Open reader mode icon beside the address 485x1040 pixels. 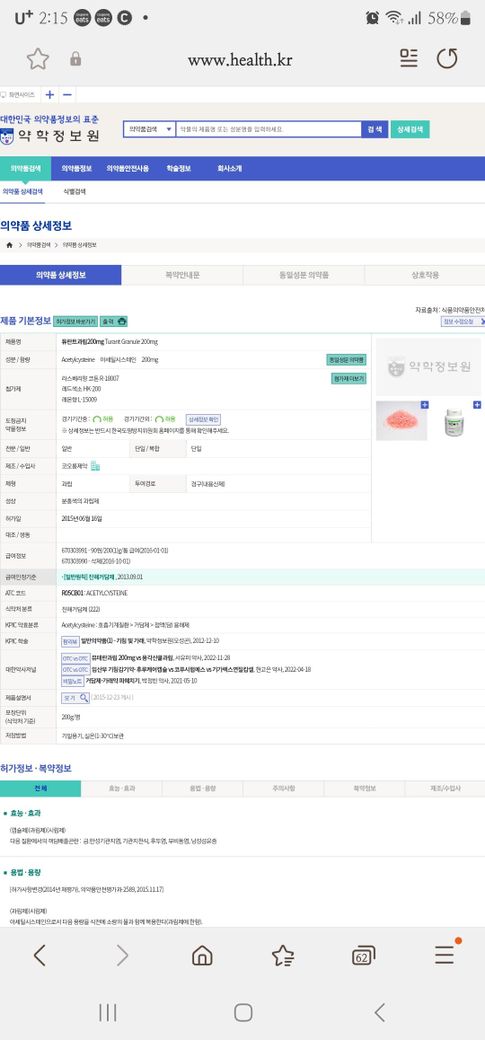point(409,59)
